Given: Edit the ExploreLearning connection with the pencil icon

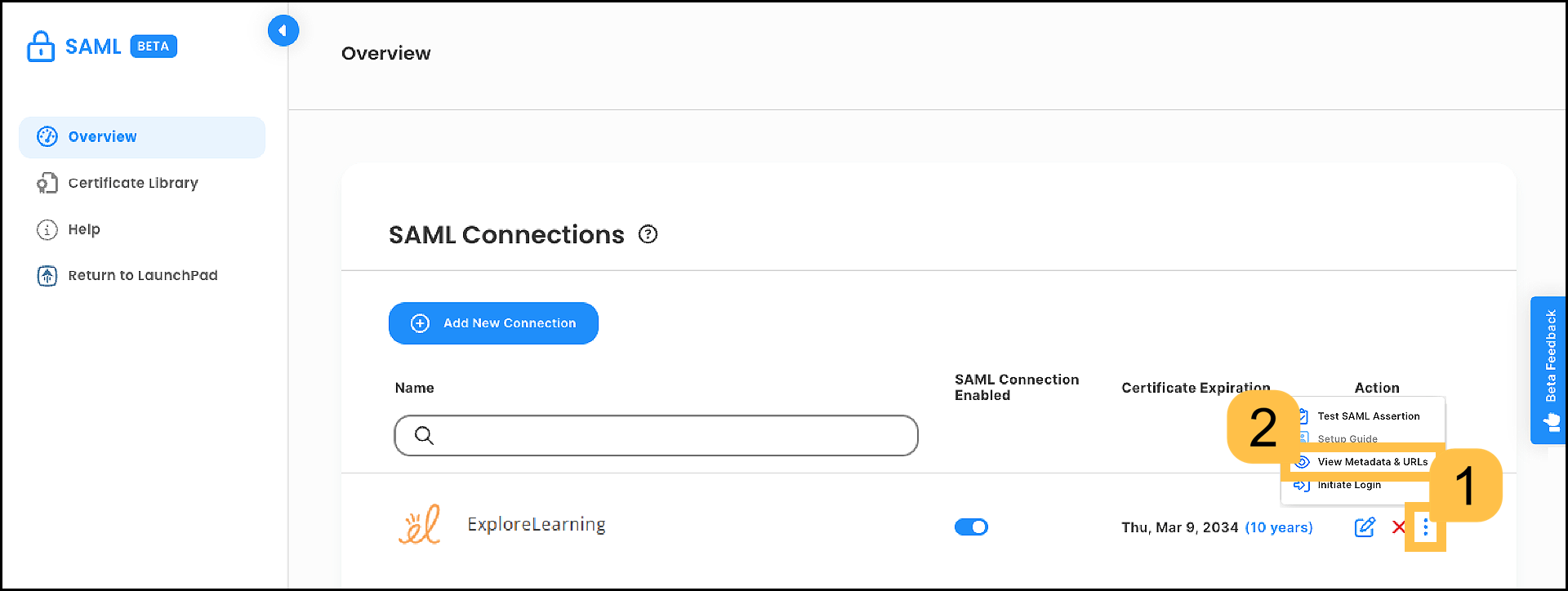Looking at the screenshot, I should pos(1365,527).
